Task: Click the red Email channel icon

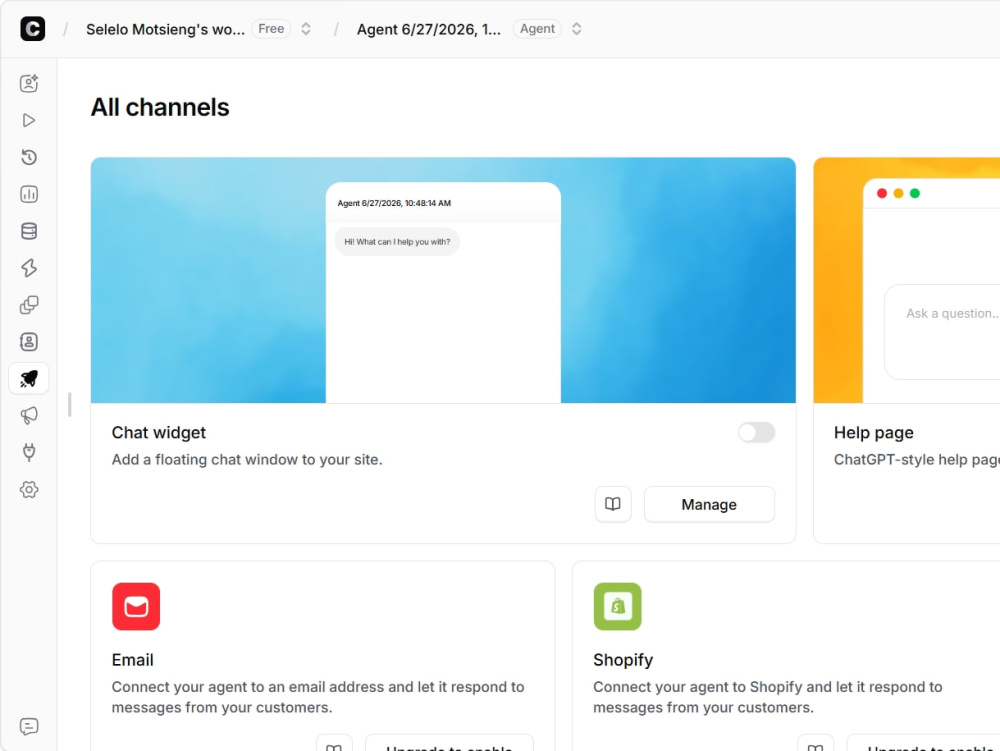Action: coord(136,606)
